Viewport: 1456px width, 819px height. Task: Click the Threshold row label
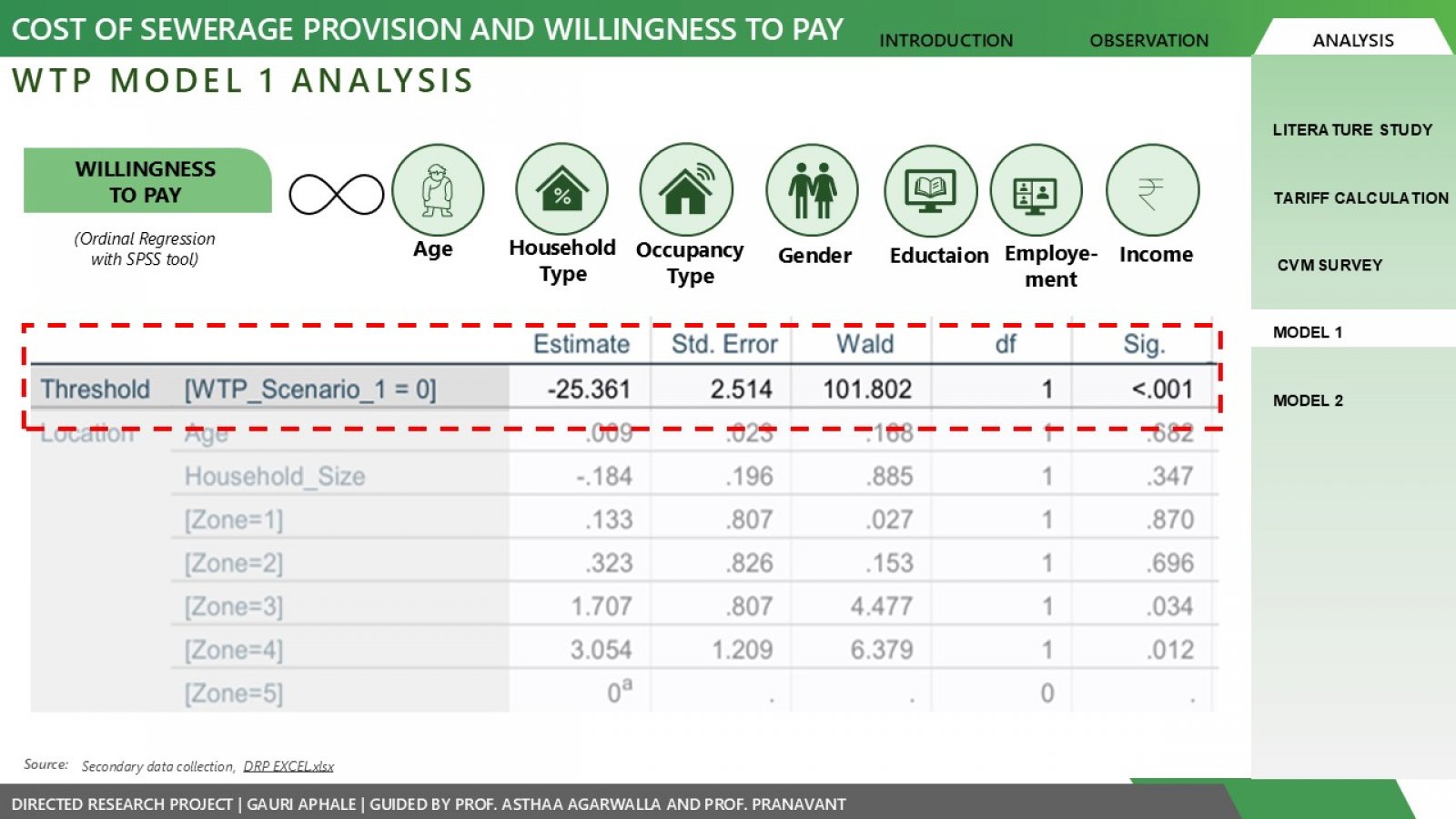[x=96, y=389]
